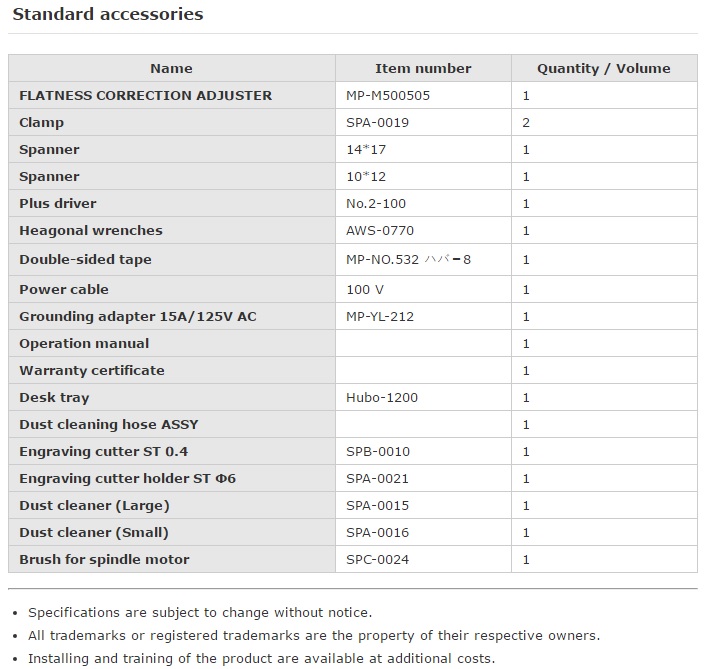Click item number SPA-0019

point(377,123)
